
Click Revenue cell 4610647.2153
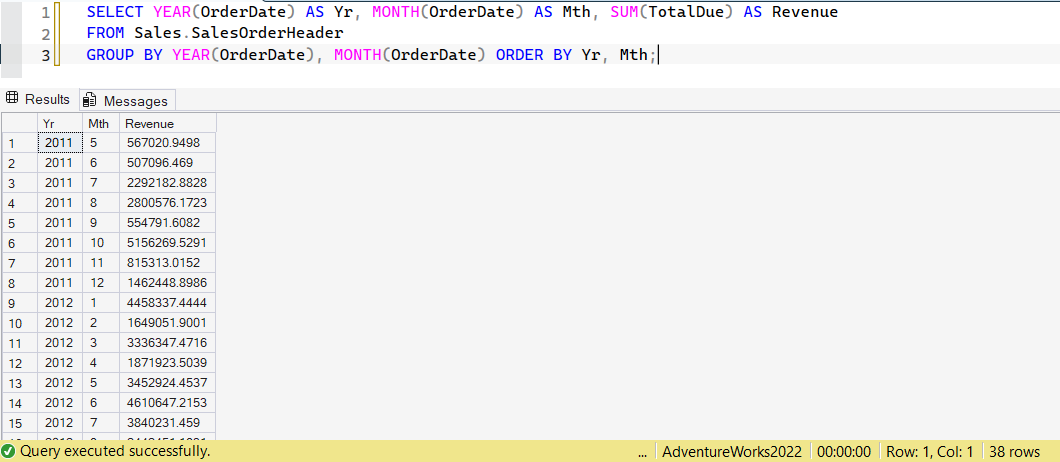[x=168, y=402]
